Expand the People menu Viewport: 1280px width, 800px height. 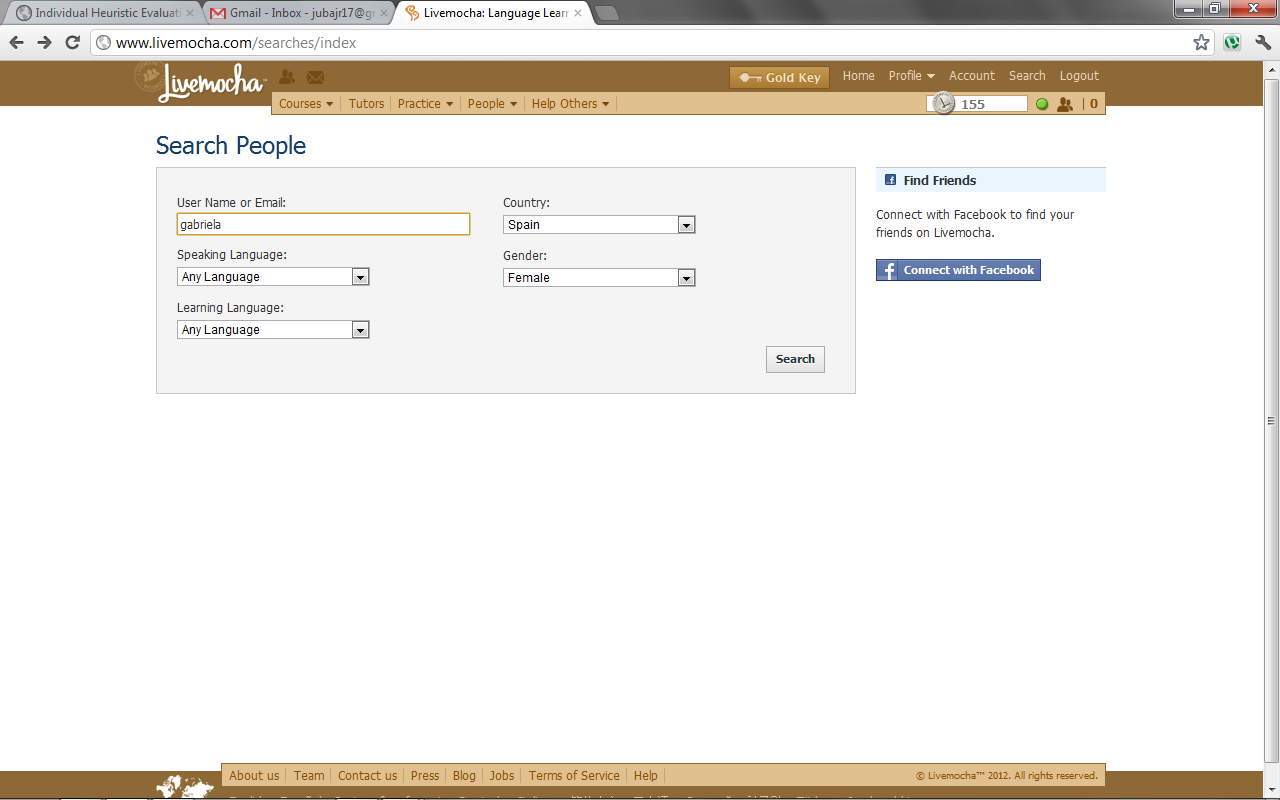[x=492, y=104]
